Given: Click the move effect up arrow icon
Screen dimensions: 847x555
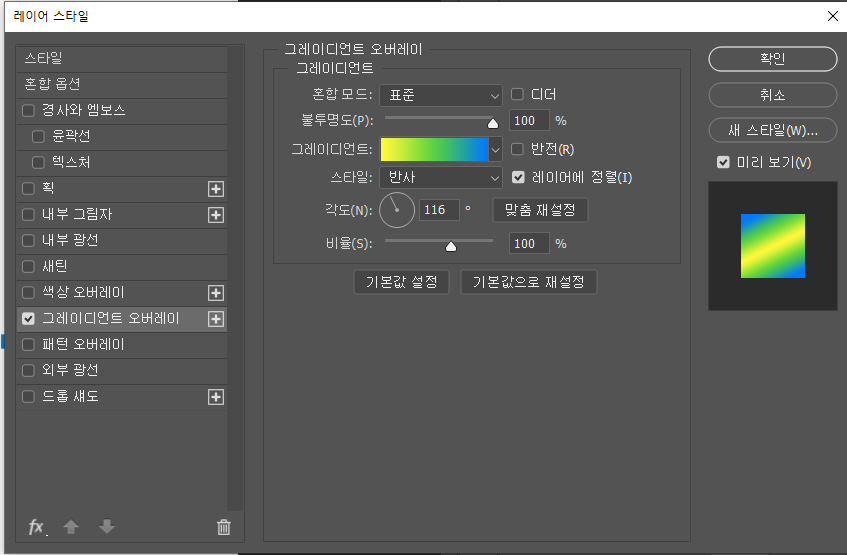Looking at the screenshot, I should coord(71,527).
